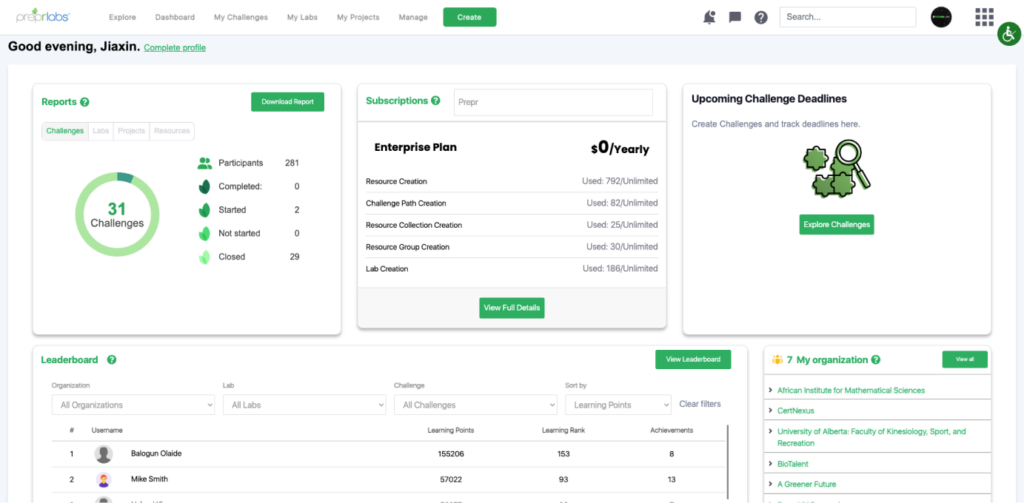Click the help icon next to My organization
The image size is (1024, 503).
pos(876,359)
